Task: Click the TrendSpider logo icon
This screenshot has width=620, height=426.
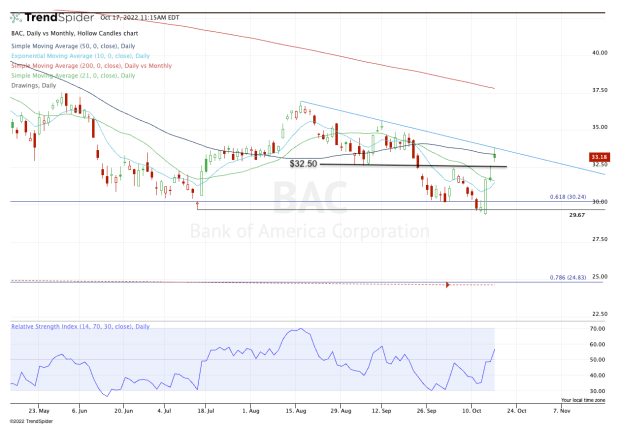Action: (16, 18)
